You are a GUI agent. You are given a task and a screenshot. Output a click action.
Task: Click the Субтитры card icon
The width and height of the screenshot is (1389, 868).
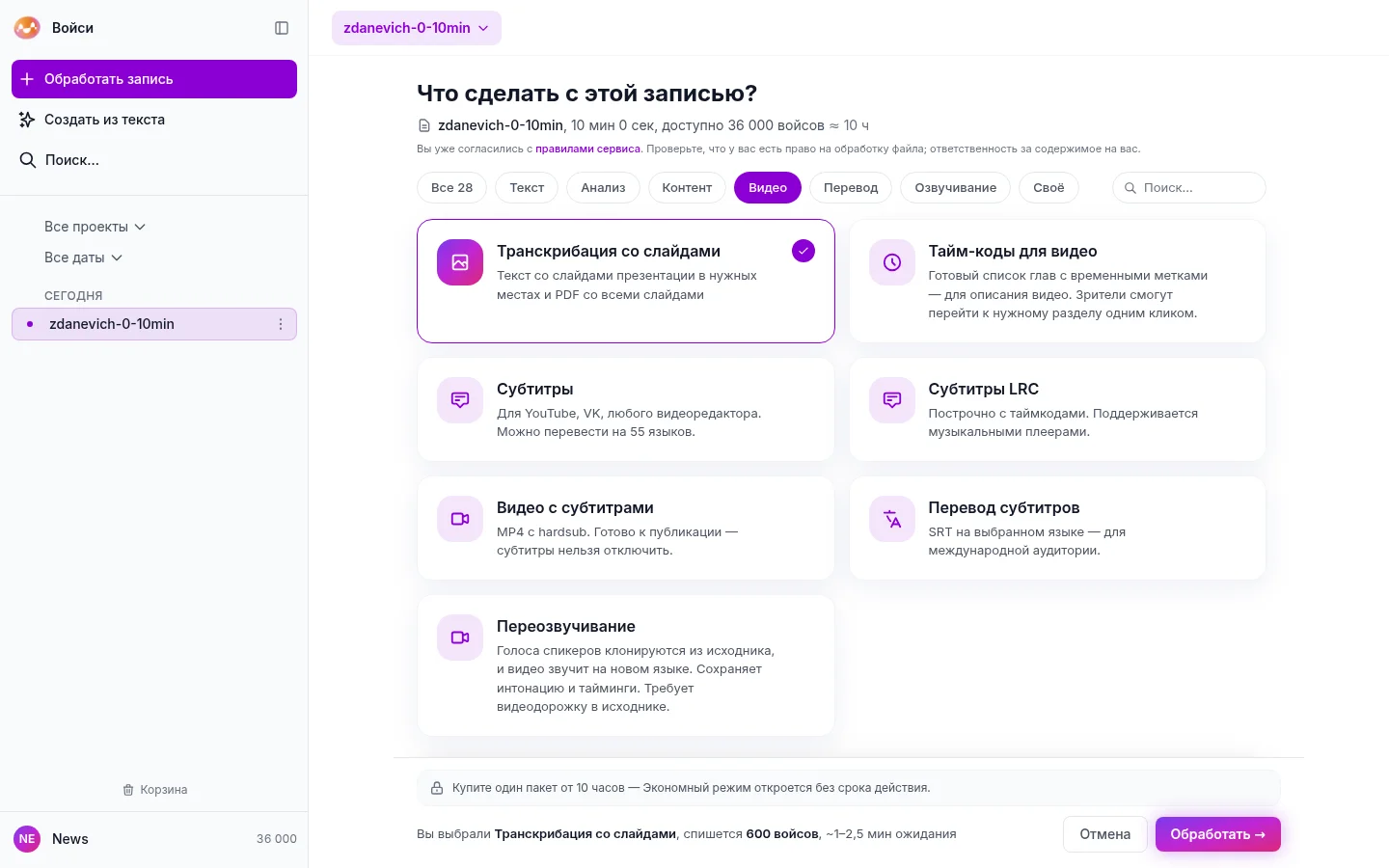coord(460,400)
